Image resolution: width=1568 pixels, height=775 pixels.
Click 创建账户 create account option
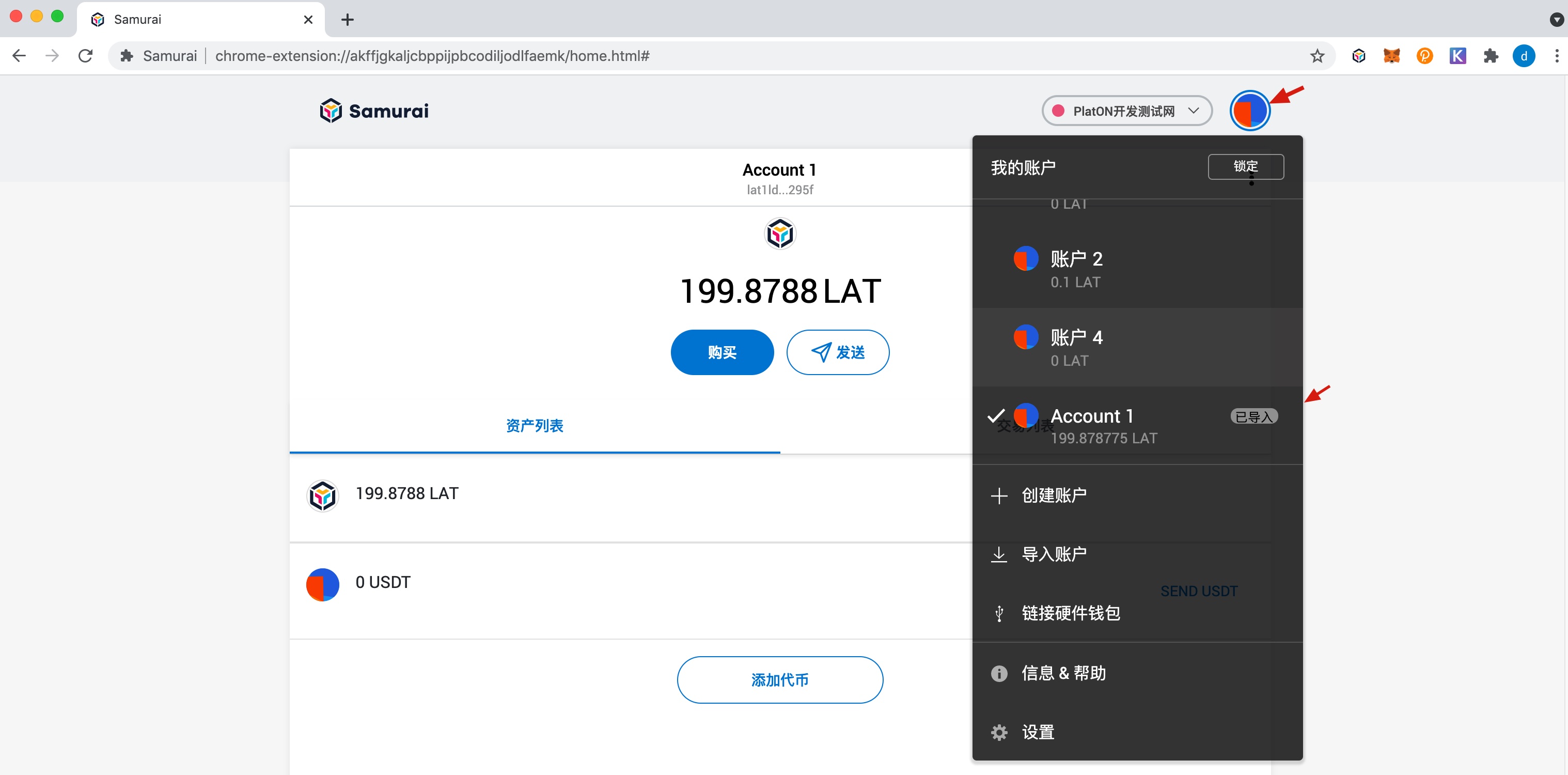(1137, 495)
